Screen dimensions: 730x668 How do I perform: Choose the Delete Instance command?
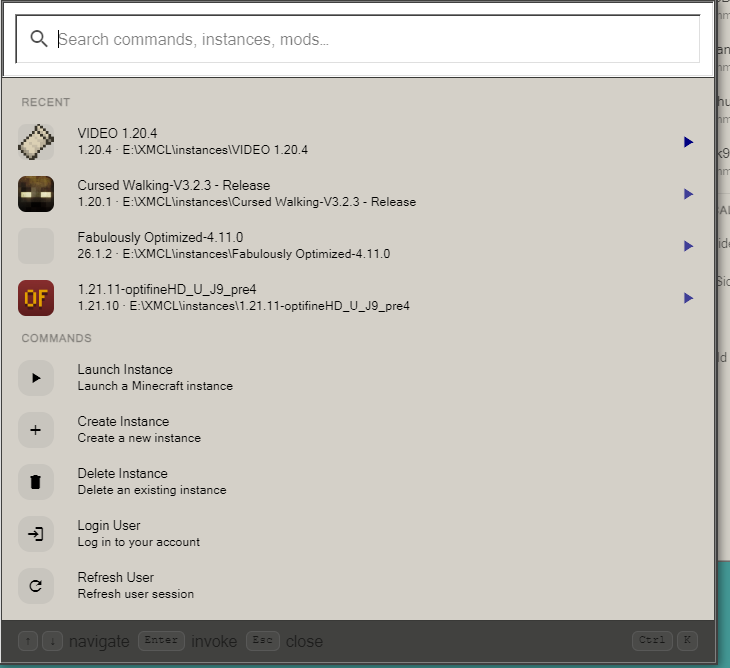(x=358, y=482)
